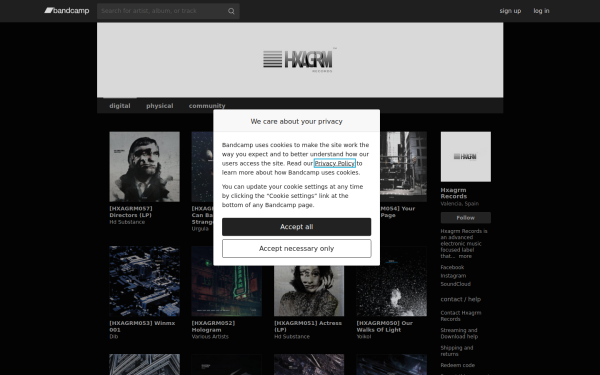Viewport: 600px width, 375px height.
Task: Click the Hxagrm Records name in sidebar
Action: [453, 193]
